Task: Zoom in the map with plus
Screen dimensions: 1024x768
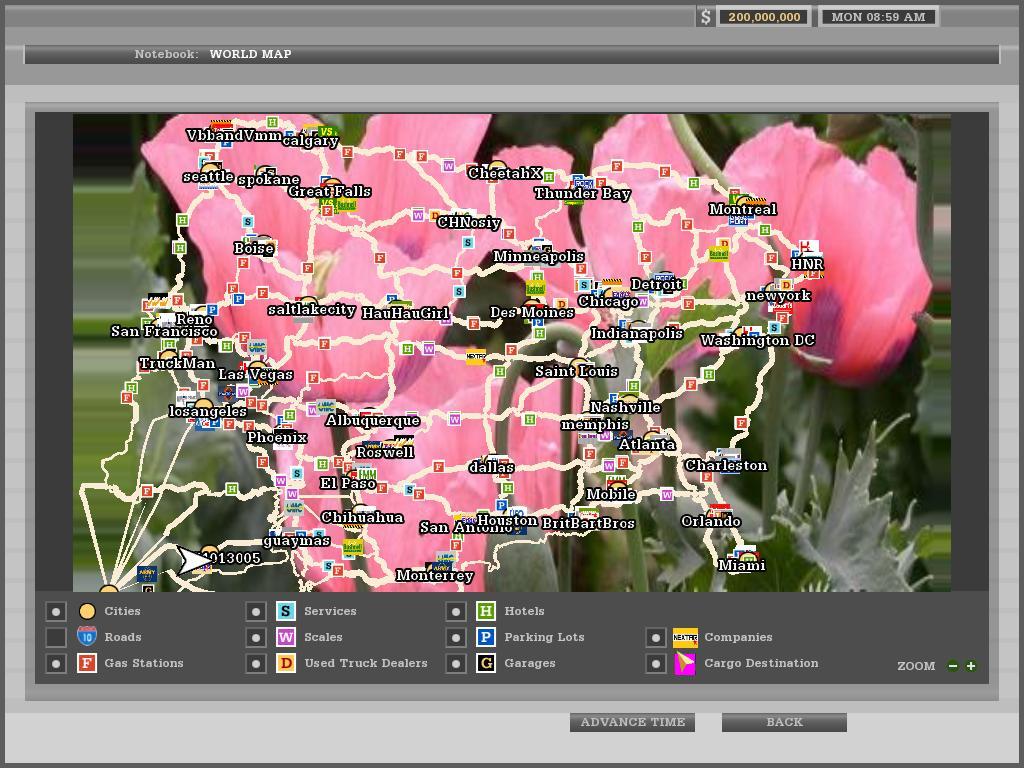Action: point(970,666)
